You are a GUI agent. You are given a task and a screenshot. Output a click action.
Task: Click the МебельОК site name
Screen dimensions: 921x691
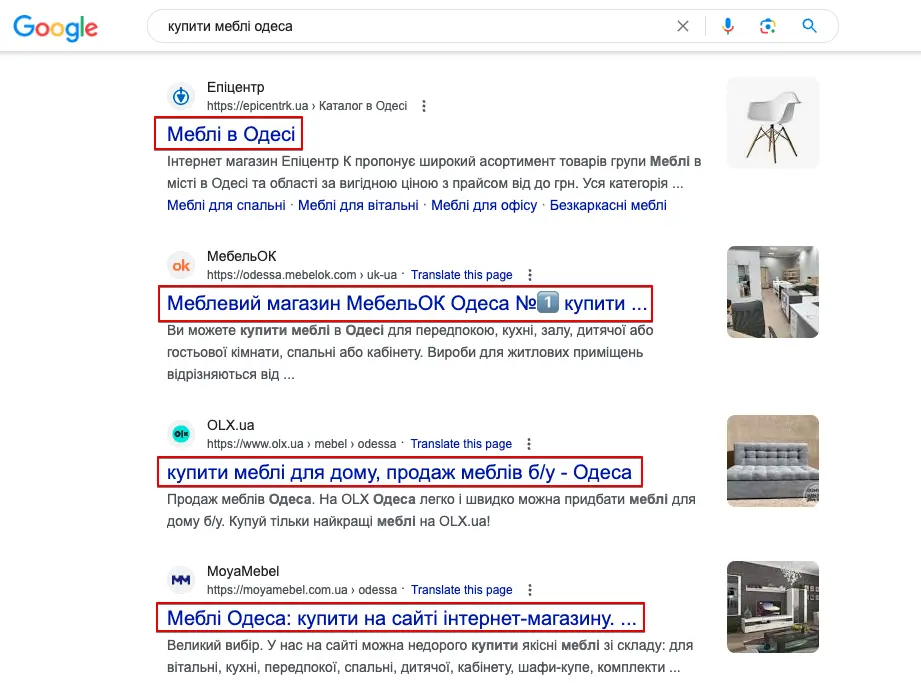tap(241, 256)
